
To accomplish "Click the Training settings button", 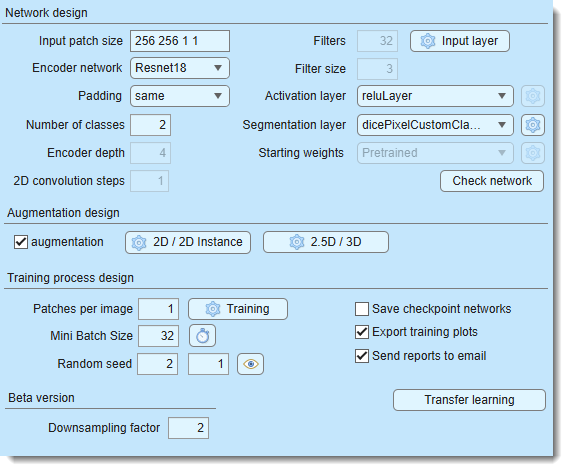I will (x=238, y=309).
